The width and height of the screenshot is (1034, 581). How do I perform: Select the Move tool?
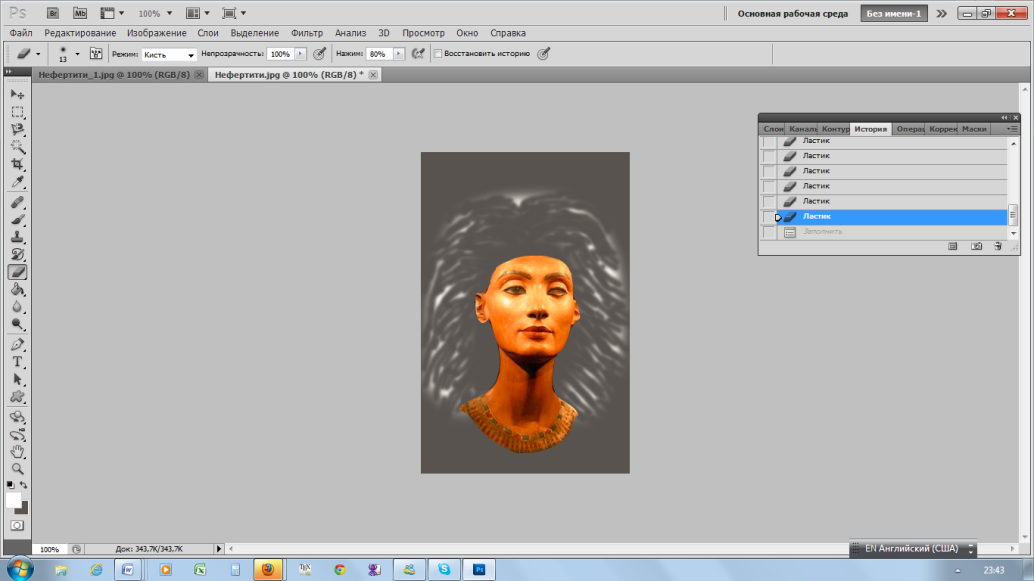tap(17, 95)
